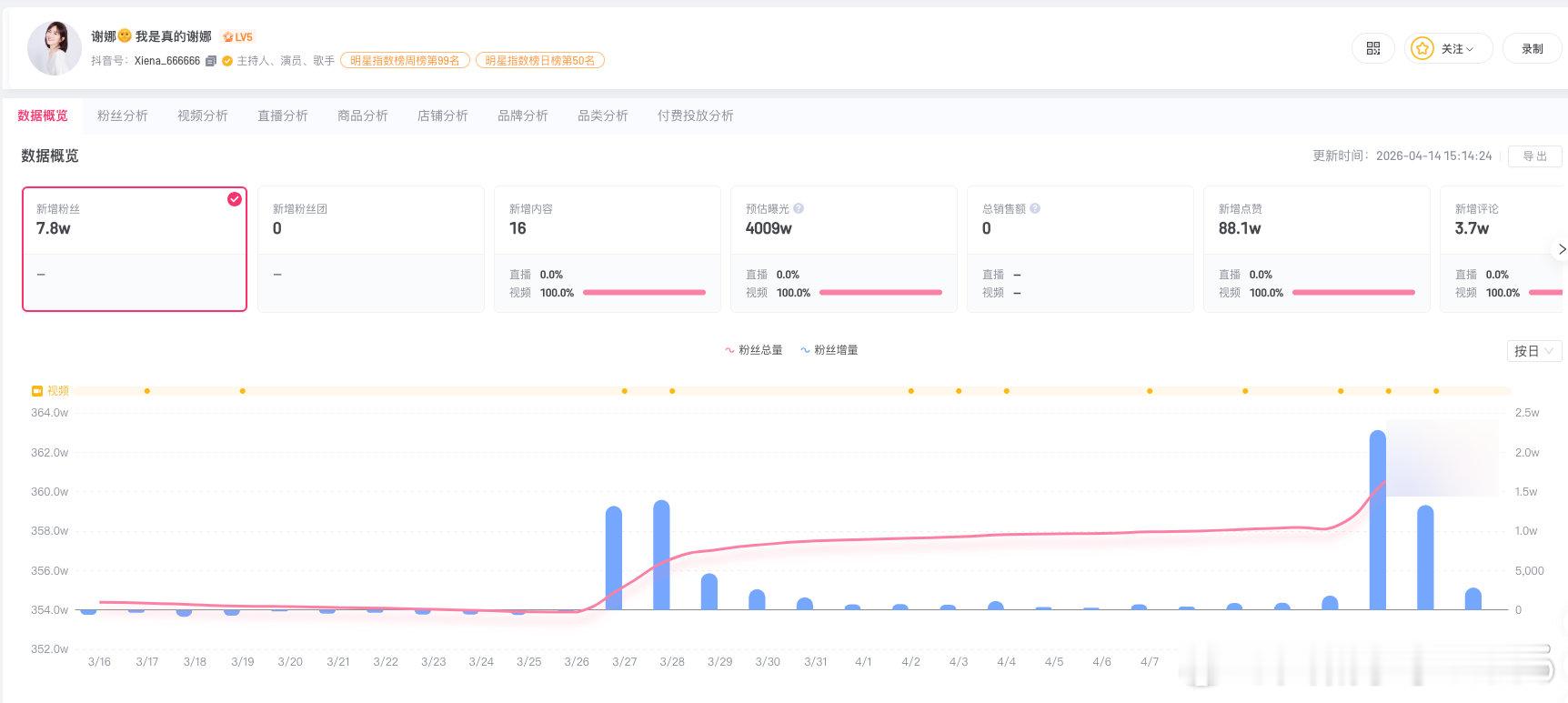
Task: Click the 7.8w value under 新增粉丝
Action: point(54,228)
